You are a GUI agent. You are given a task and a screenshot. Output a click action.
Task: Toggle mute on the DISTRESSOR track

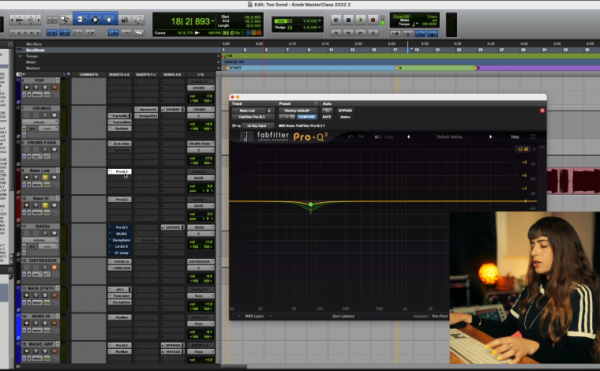54,267
